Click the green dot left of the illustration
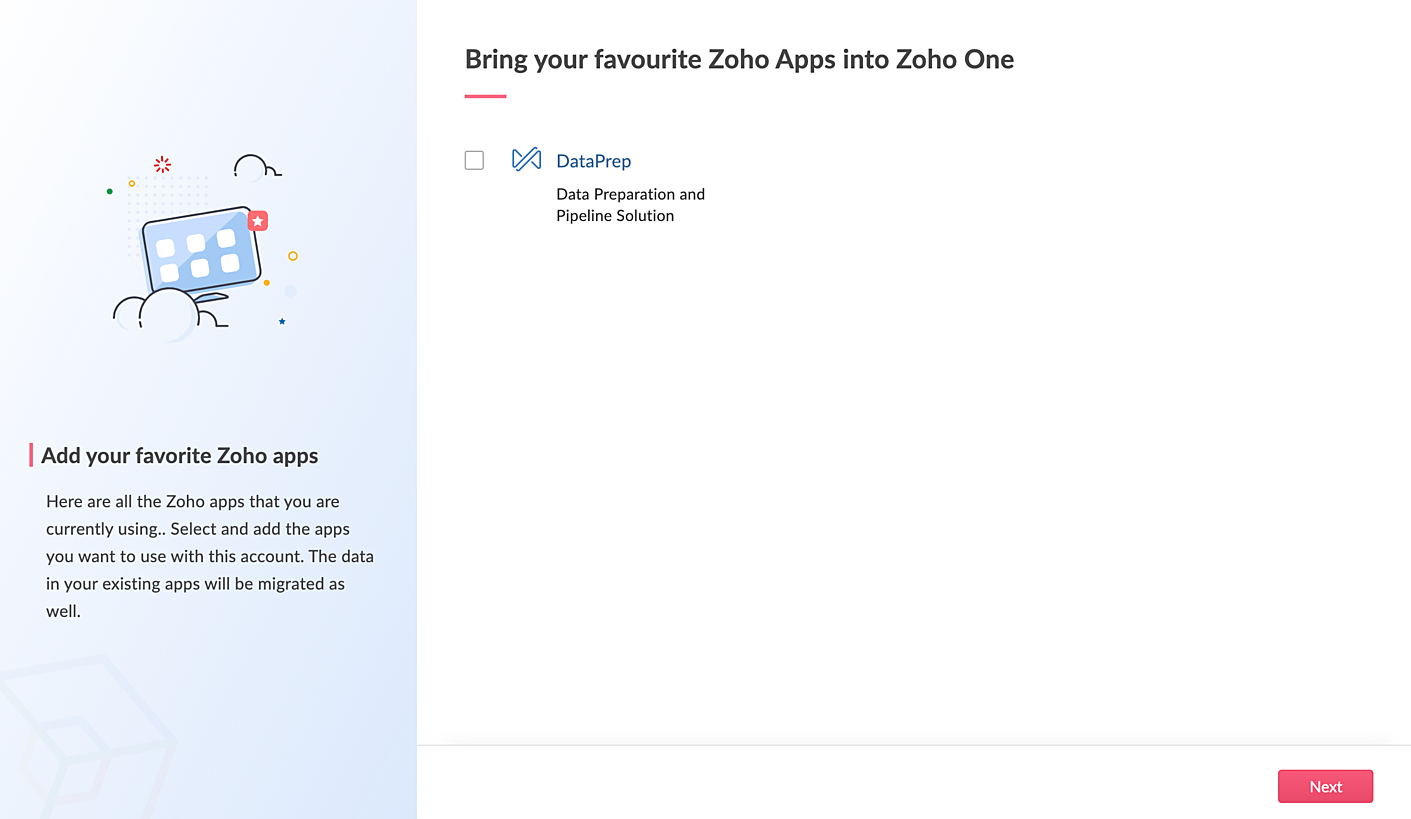 click(110, 191)
